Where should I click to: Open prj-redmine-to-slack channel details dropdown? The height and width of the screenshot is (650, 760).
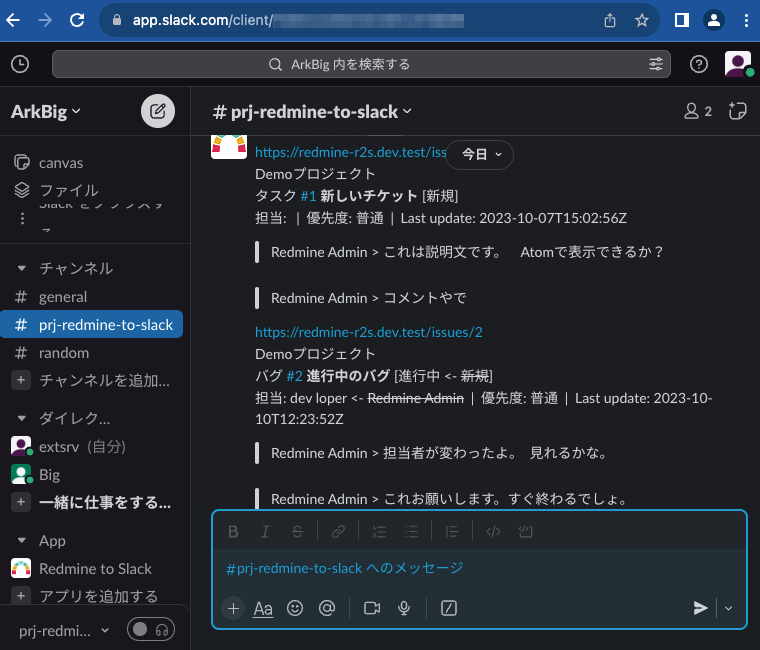312,112
